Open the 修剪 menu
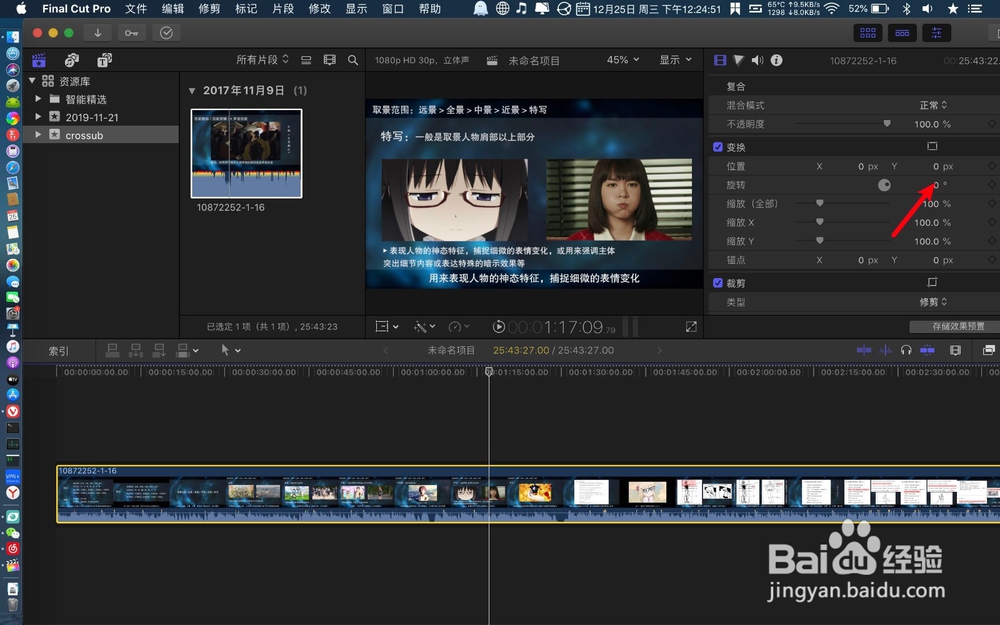 click(x=209, y=8)
